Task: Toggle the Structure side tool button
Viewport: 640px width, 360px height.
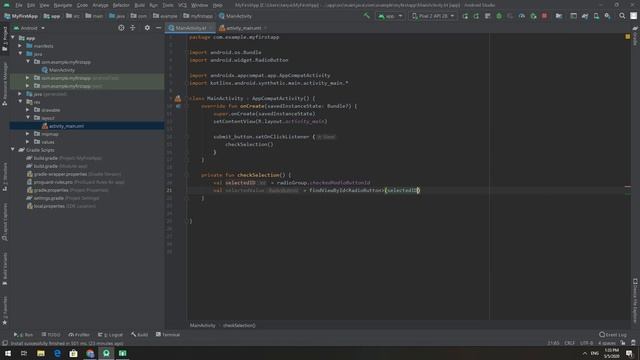Action: tap(4, 177)
